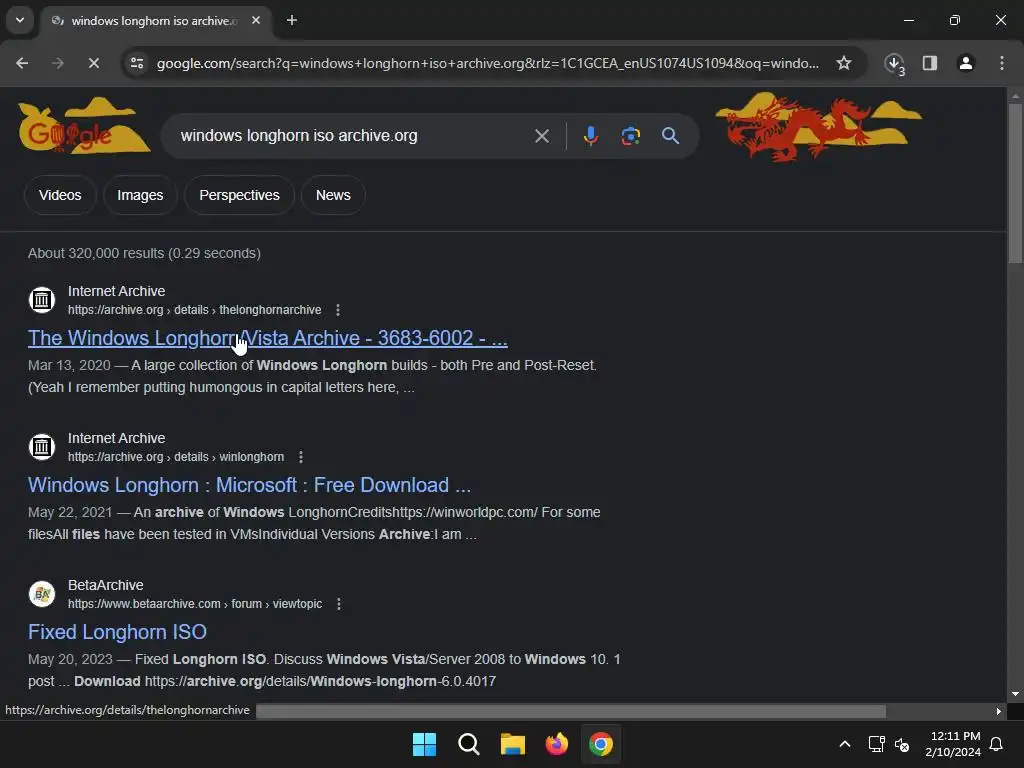The image size is (1024, 768).
Task: Close the windows longhorn iso tab
Action: coord(256,20)
